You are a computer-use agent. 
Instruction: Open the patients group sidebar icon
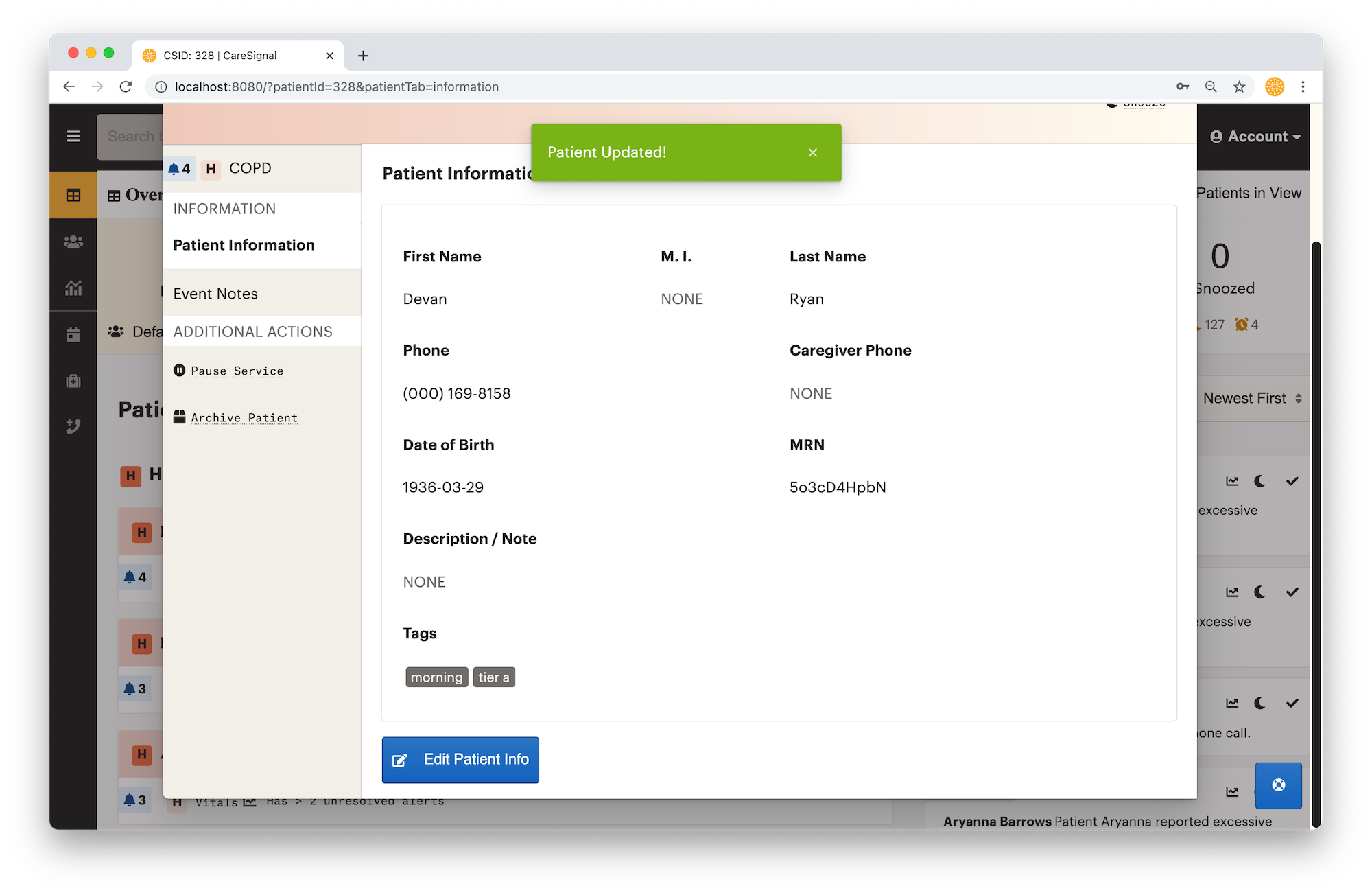73,242
